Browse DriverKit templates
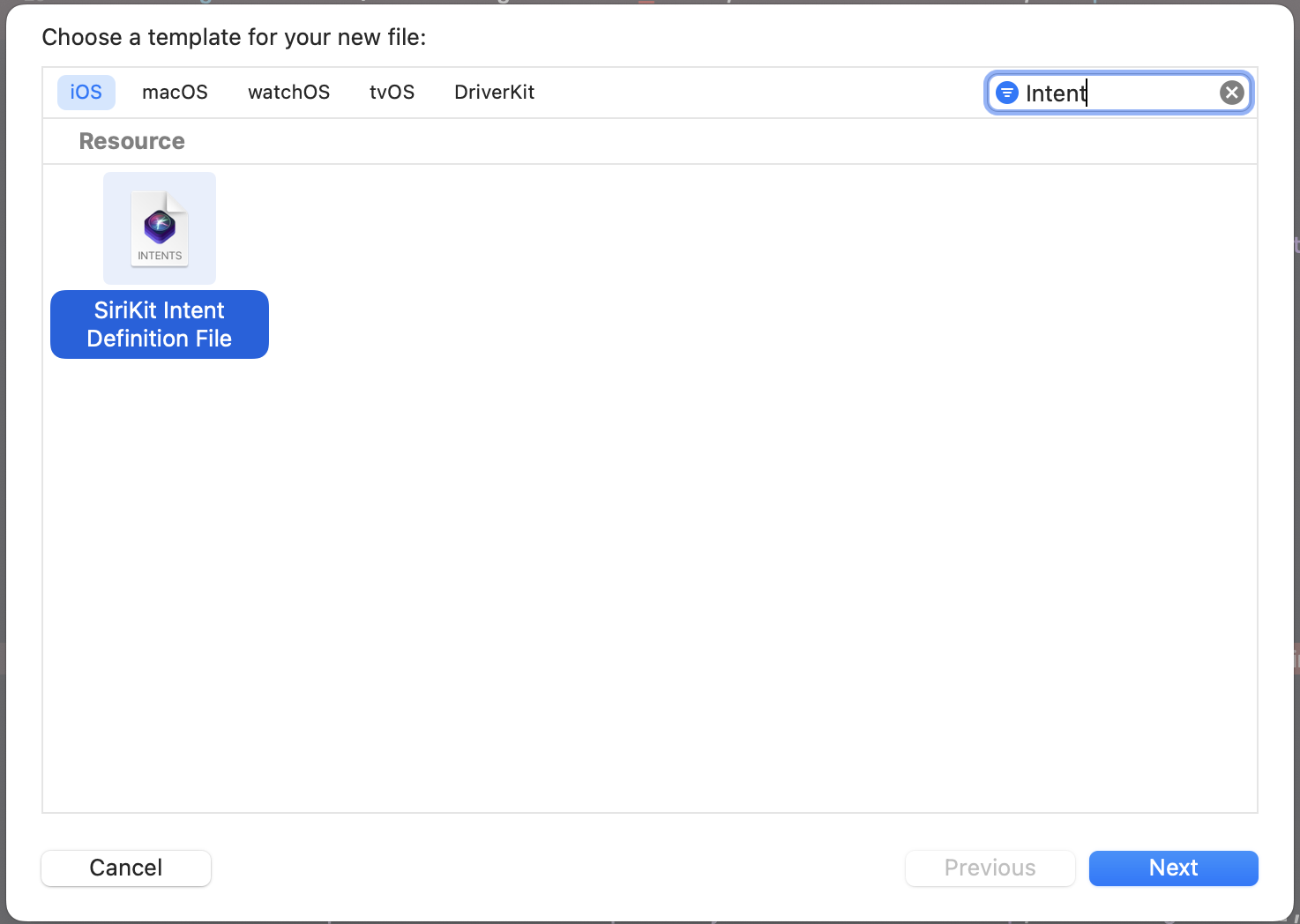Viewport: 1300px width, 924px height. click(494, 92)
